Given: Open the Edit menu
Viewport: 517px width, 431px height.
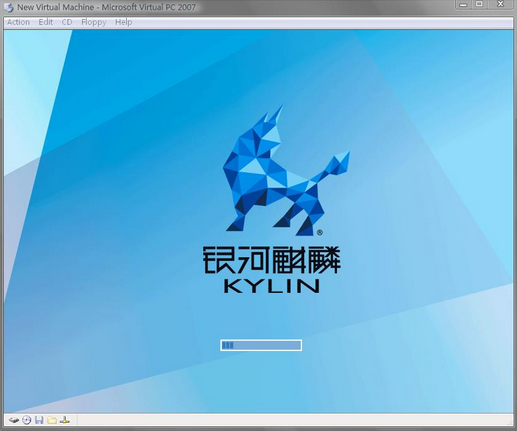Looking at the screenshot, I should point(46,22).
